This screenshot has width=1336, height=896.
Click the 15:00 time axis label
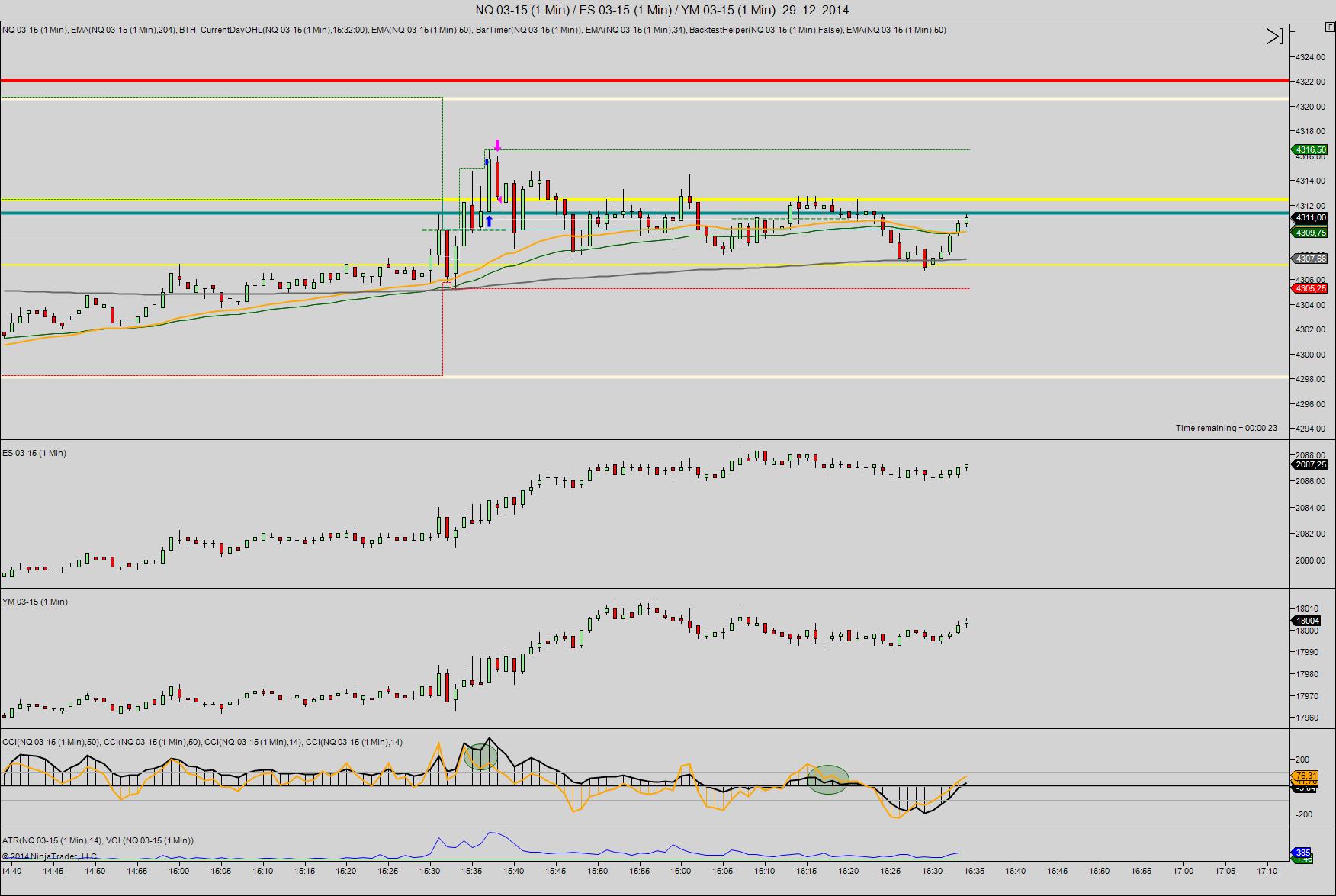click(178, 871)
